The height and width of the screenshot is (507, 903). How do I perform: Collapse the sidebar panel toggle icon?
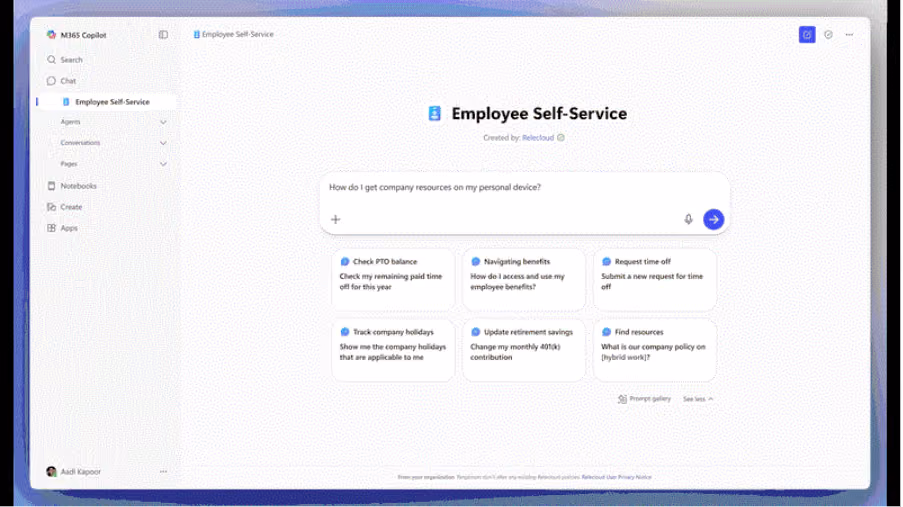164,35
